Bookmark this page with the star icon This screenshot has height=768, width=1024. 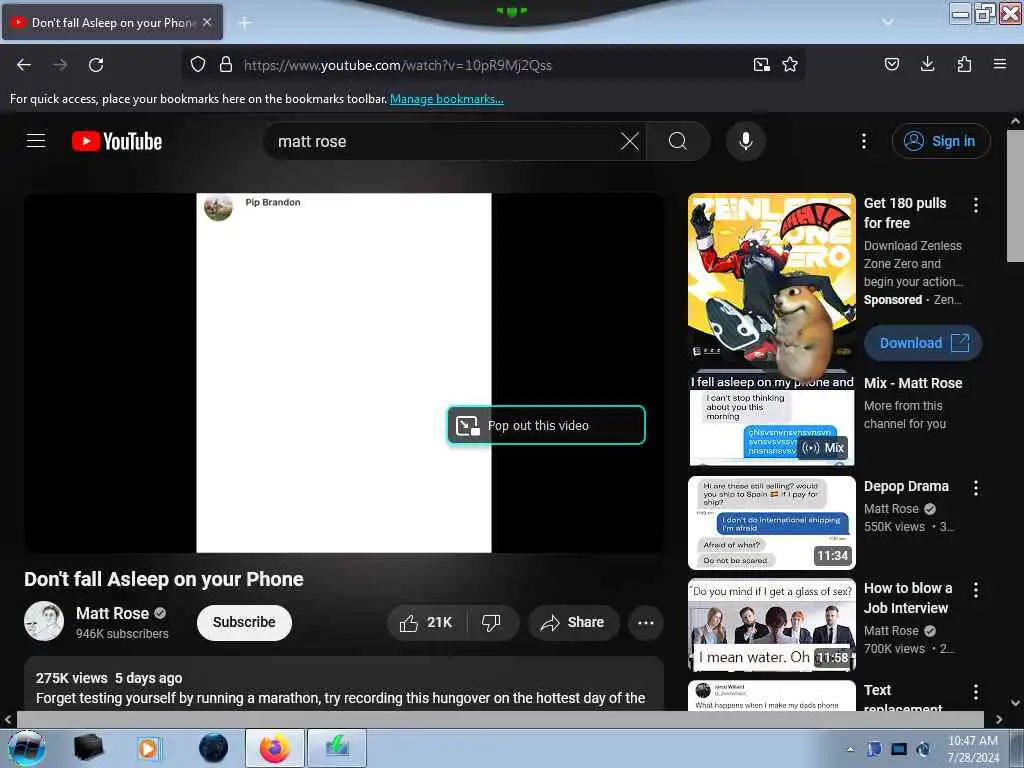[790, 65]
